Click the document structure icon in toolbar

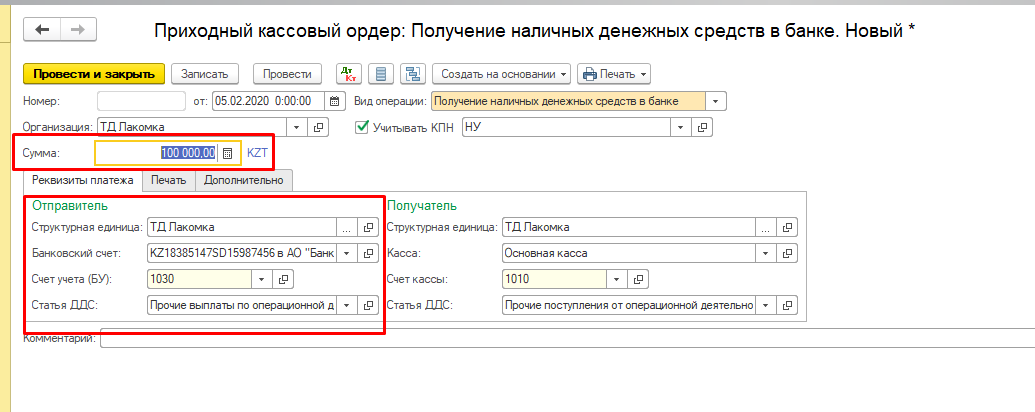tap(411, 74)
